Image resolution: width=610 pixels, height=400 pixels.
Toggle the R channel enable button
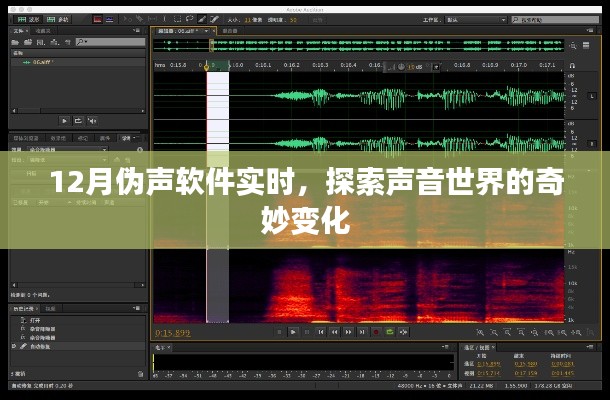click(592, 144)
